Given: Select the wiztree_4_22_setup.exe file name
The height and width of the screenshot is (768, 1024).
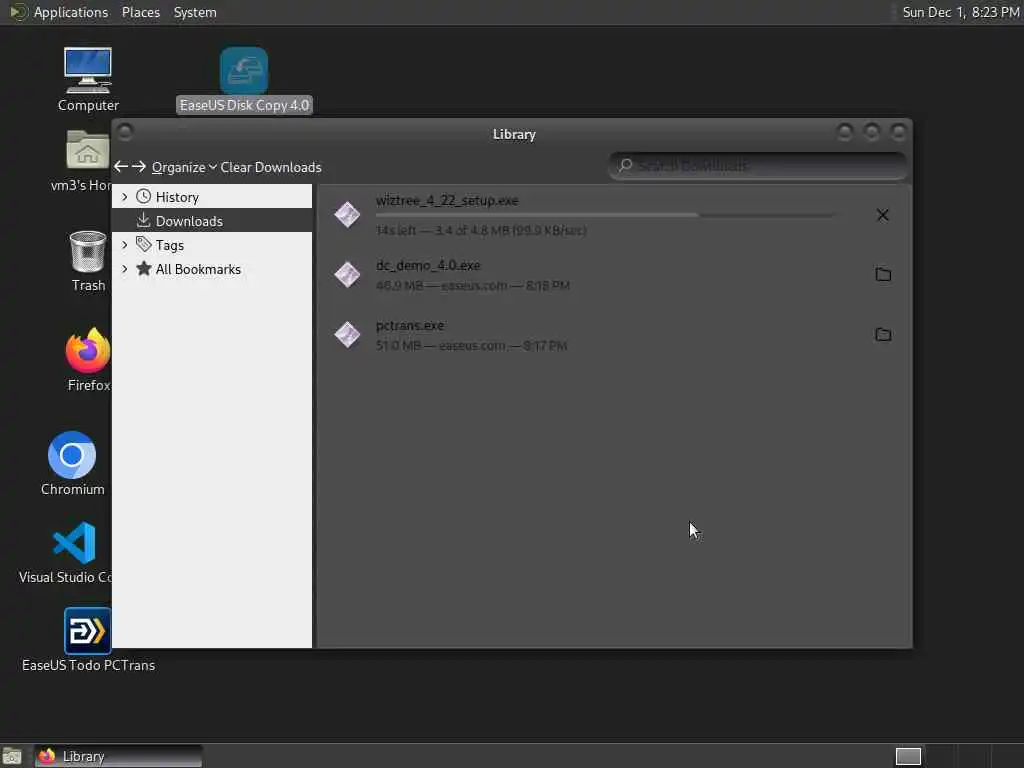Looking at the screenshot, I should [447, 200].
